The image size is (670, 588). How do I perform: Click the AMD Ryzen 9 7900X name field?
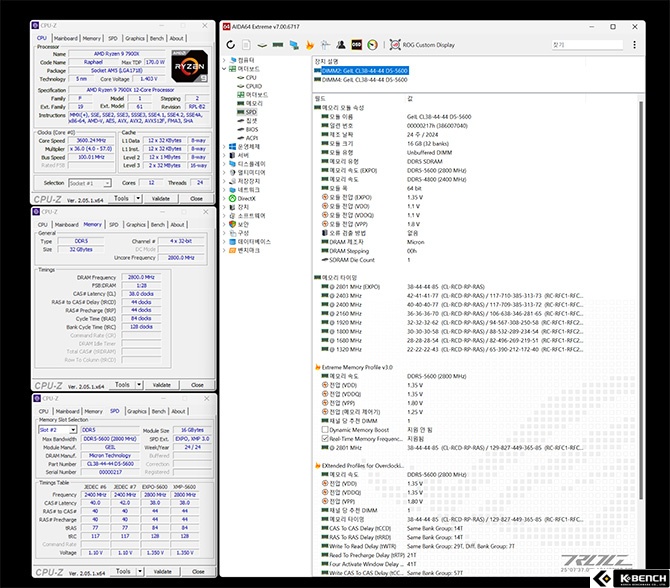(x=117, y=54)
